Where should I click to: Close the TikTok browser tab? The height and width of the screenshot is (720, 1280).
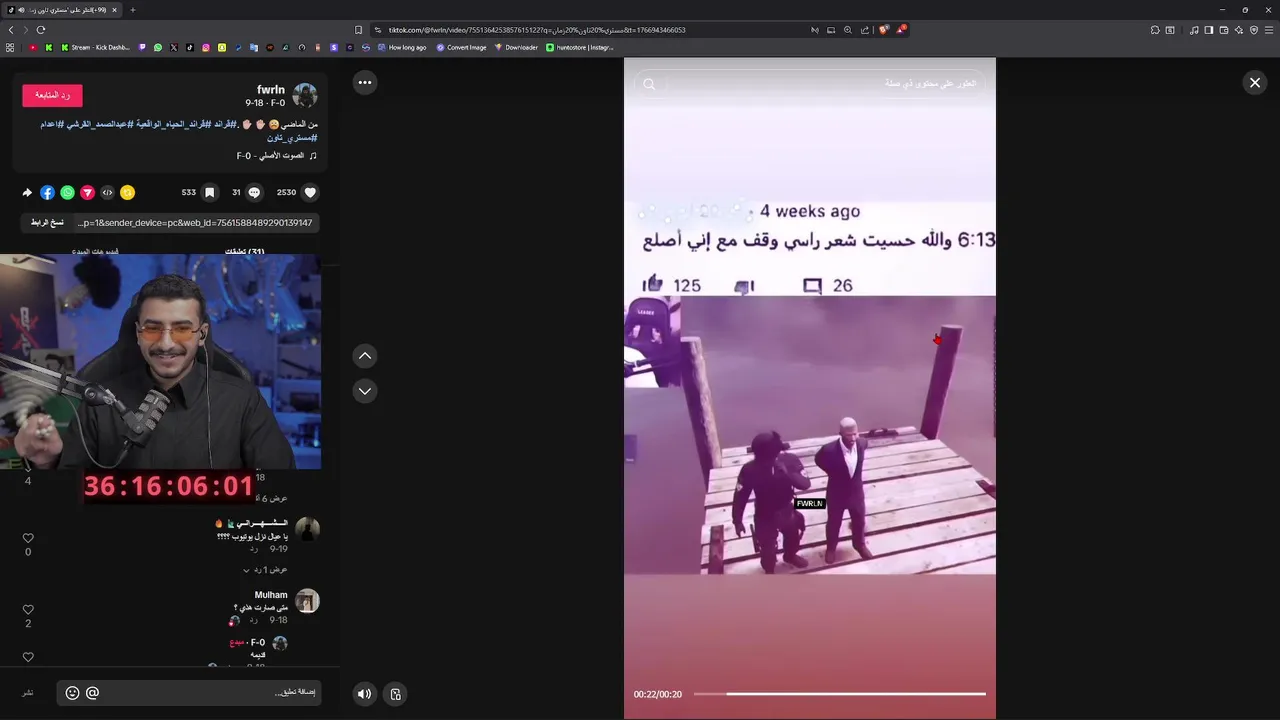point(114,10)
